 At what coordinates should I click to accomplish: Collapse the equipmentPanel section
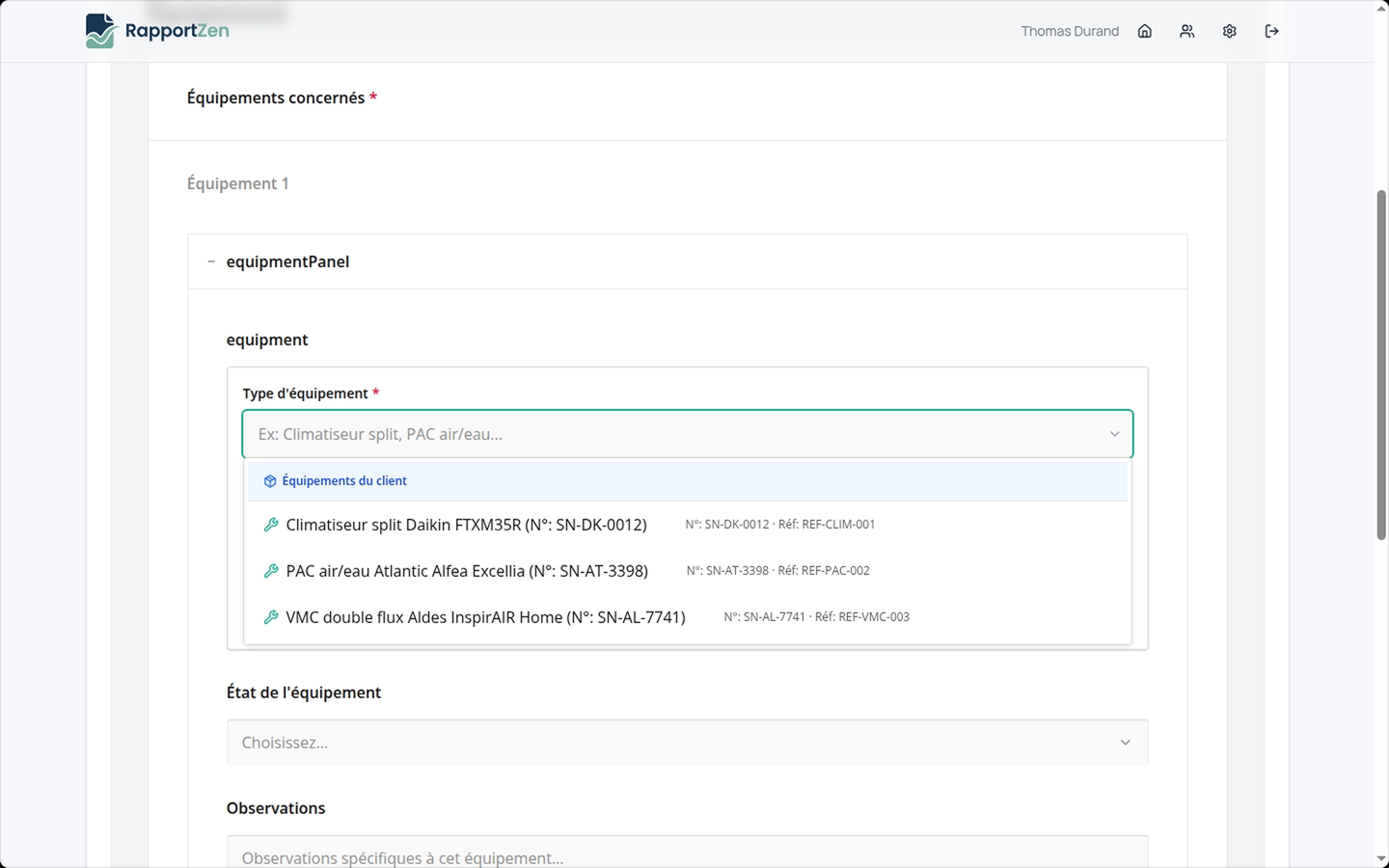point(211,261)
